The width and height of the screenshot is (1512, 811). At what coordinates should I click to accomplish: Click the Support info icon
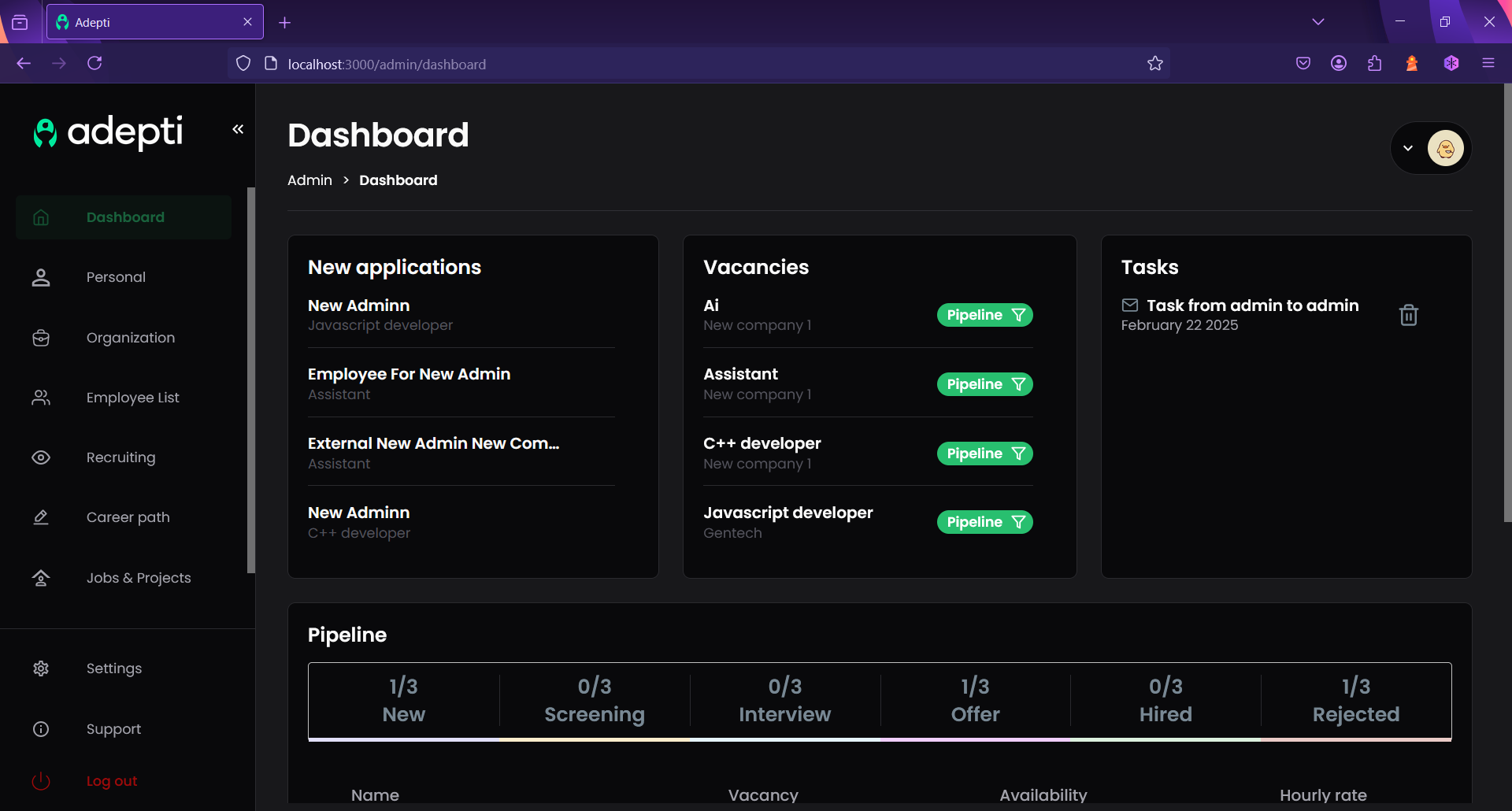(x=41, y=729)
